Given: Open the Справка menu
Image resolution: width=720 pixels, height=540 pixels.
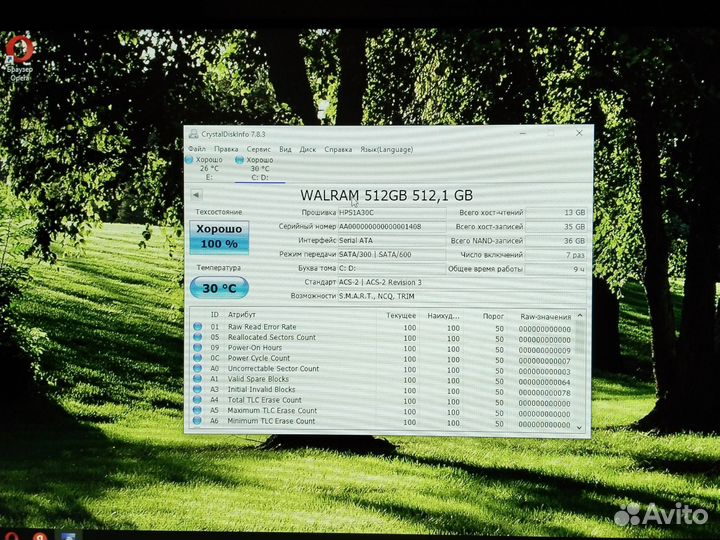Looking at the screenshot, I should (x=338, y=149).
